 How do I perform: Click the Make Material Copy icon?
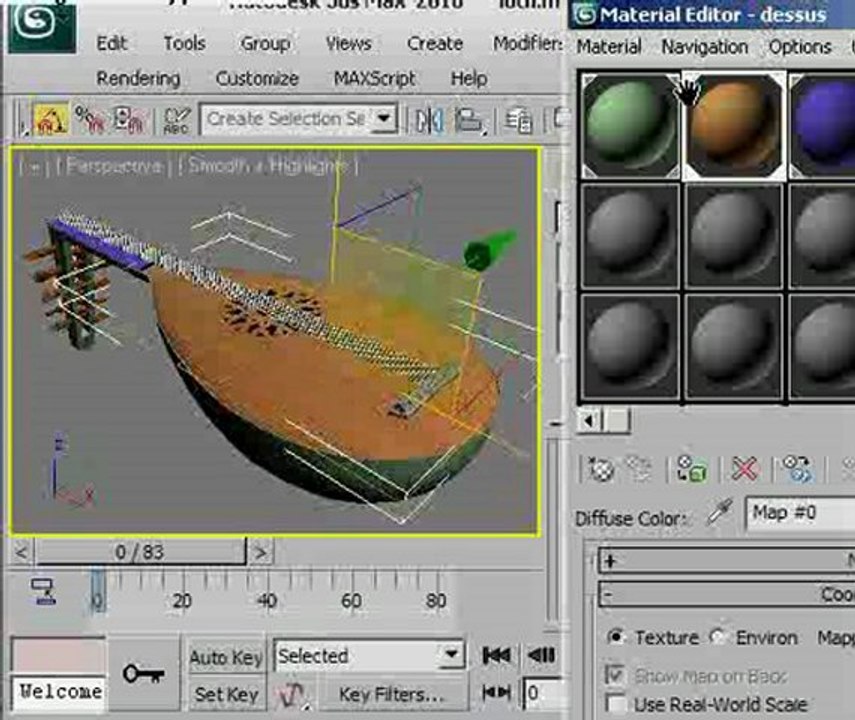(797, 469)
